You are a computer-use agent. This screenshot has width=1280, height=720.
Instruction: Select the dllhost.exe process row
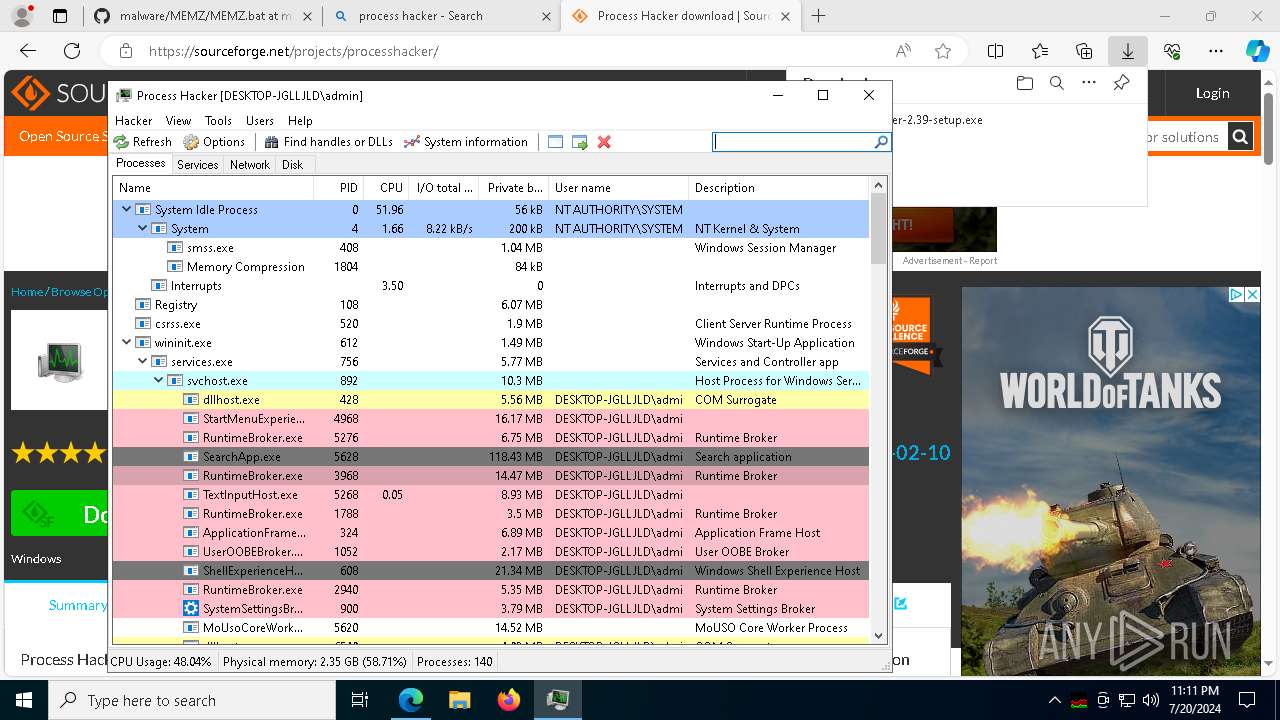[x=491, y=399]
